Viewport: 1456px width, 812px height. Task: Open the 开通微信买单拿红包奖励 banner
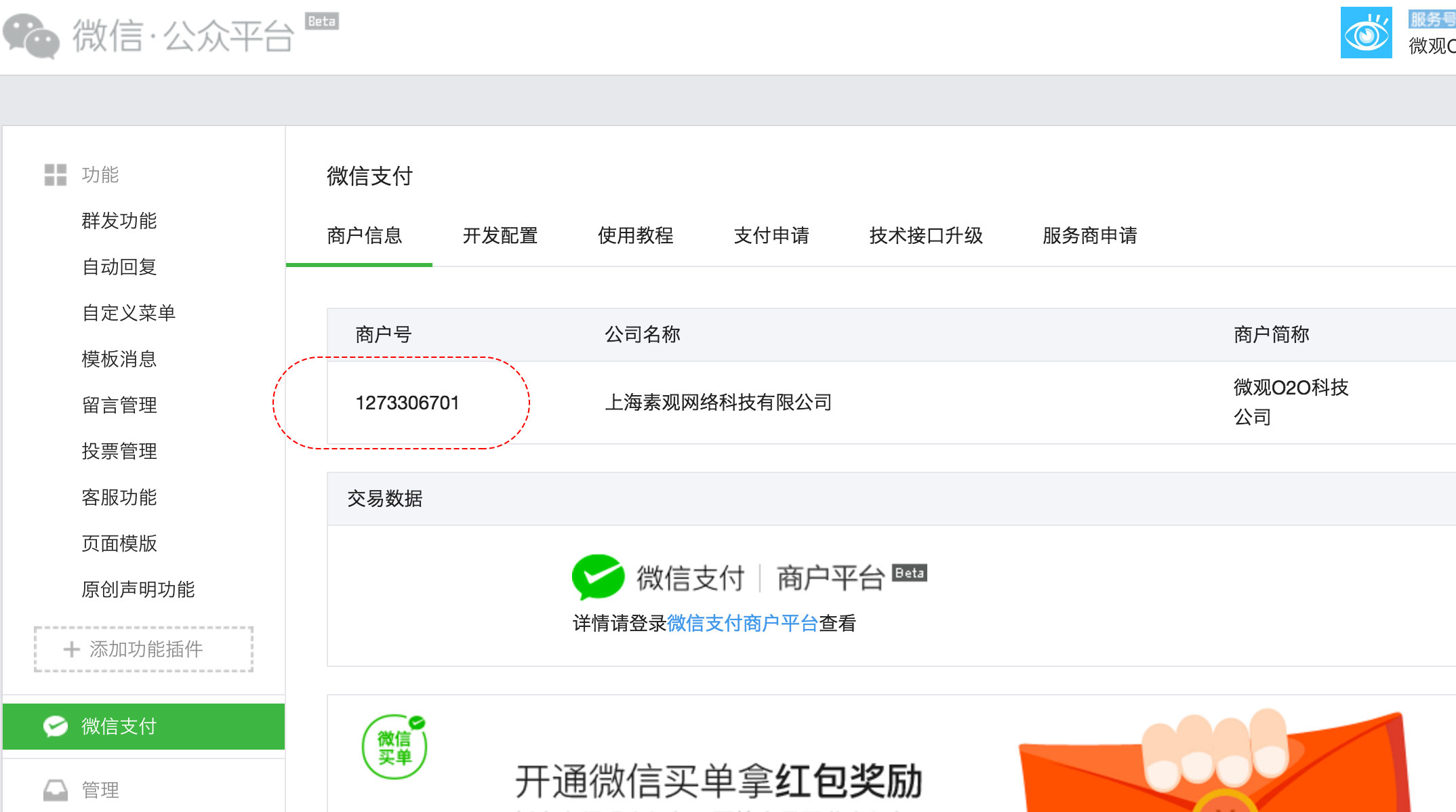tap(718, 781)
